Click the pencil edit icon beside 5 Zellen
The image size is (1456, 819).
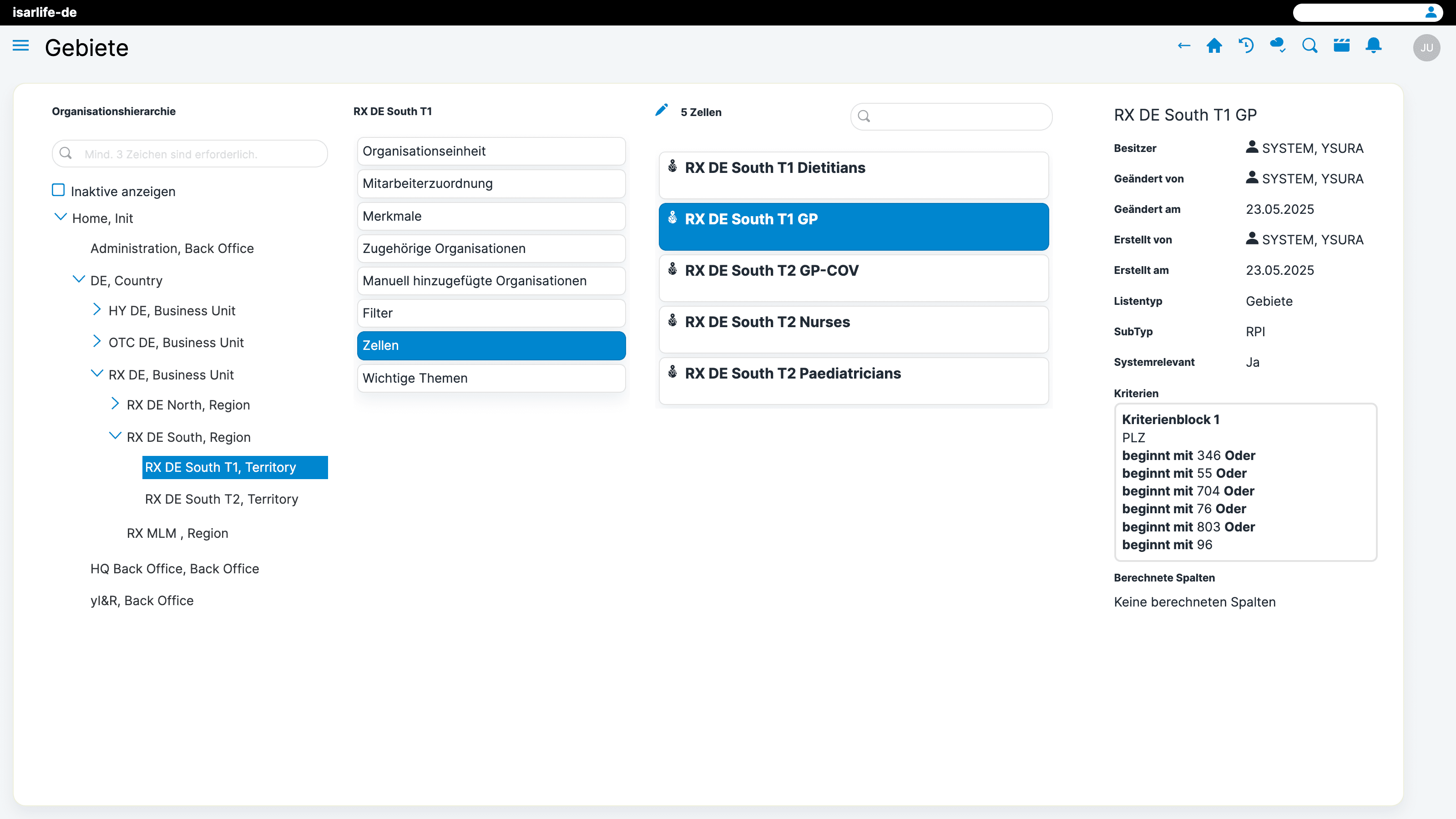click(661, 110)
